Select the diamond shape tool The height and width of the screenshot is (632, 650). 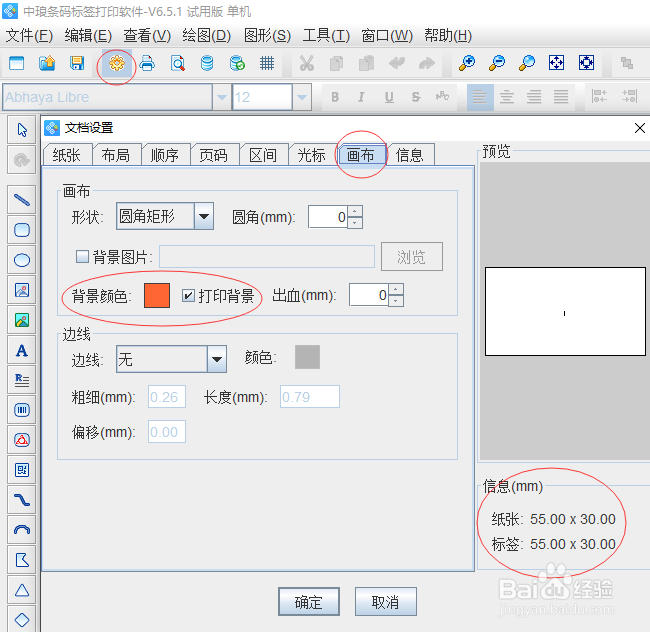click(x=22, y=620)
